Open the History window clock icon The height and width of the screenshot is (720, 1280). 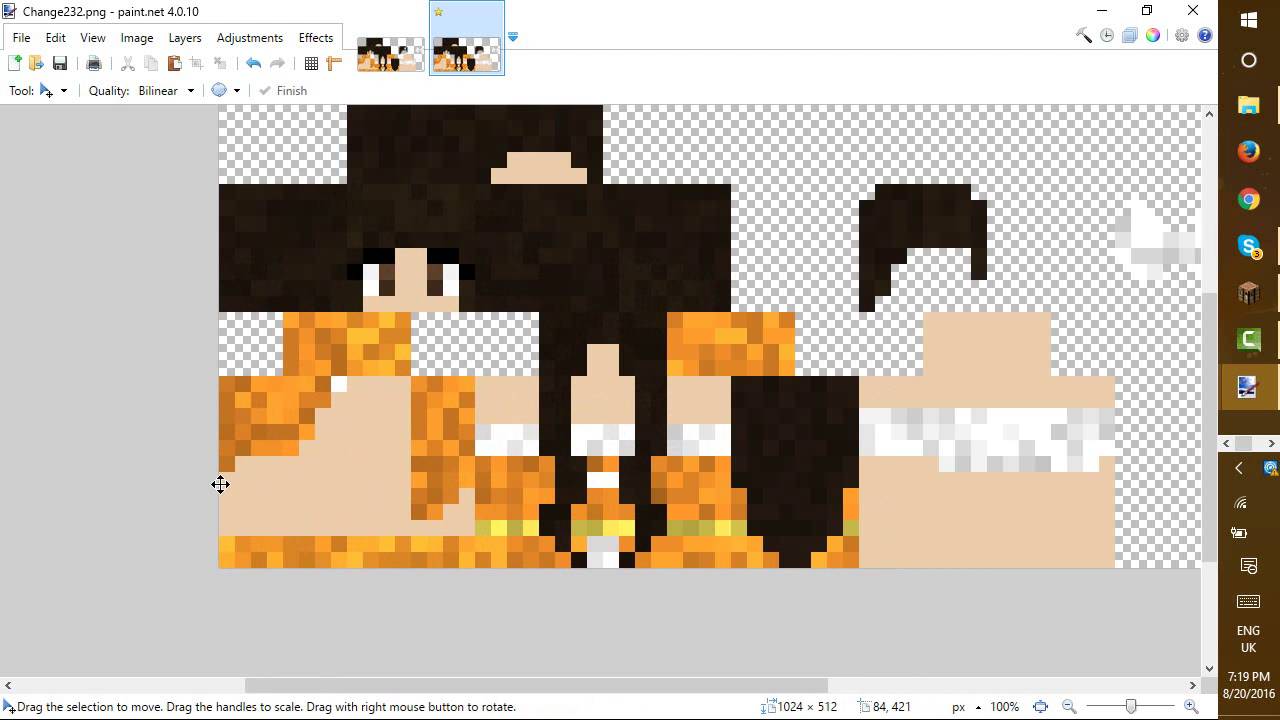click(x=1107, y=36)
